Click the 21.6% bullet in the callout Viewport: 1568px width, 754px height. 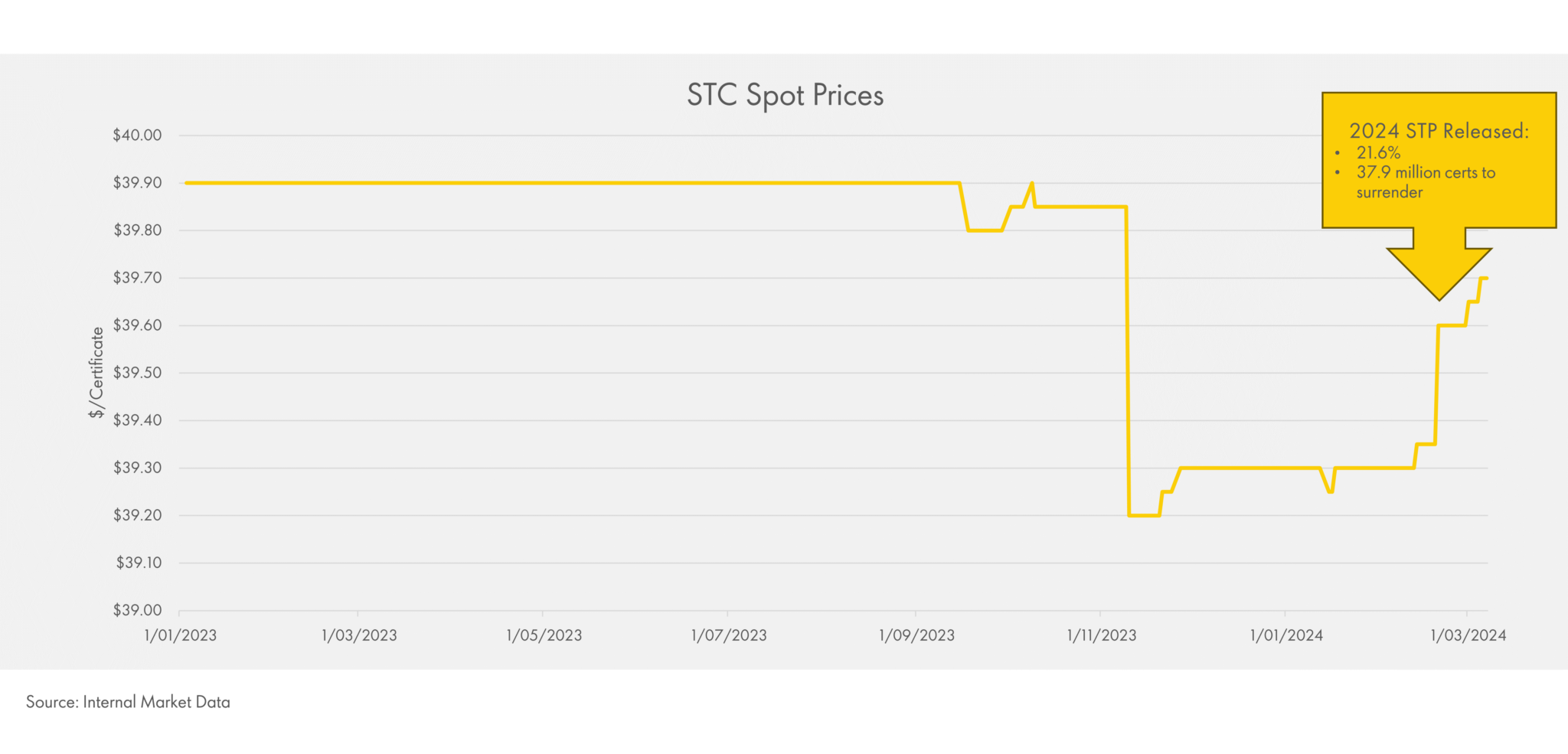tap(1378, 152)
